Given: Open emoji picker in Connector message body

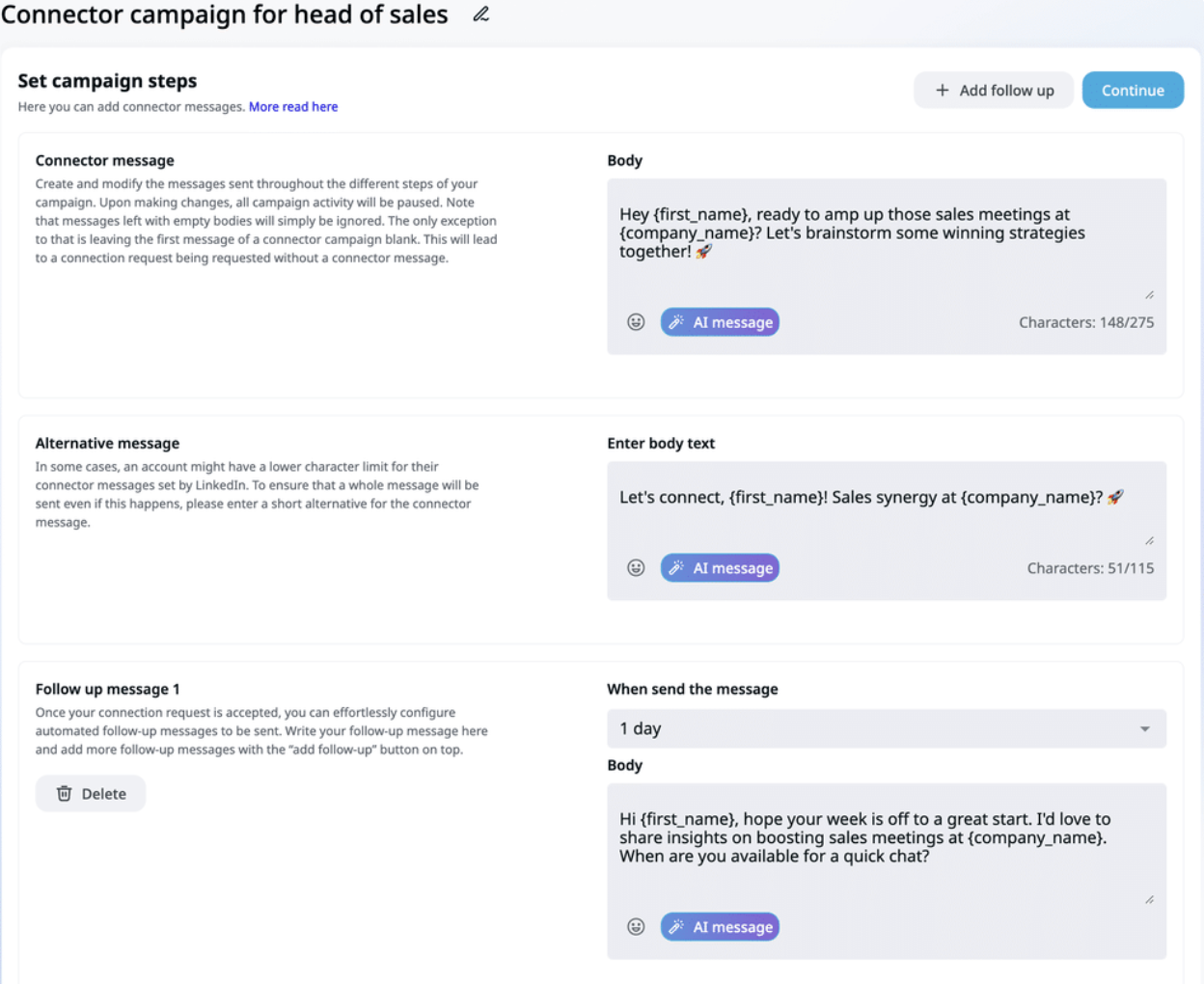Looking at the screenshot, I should 636,322.
